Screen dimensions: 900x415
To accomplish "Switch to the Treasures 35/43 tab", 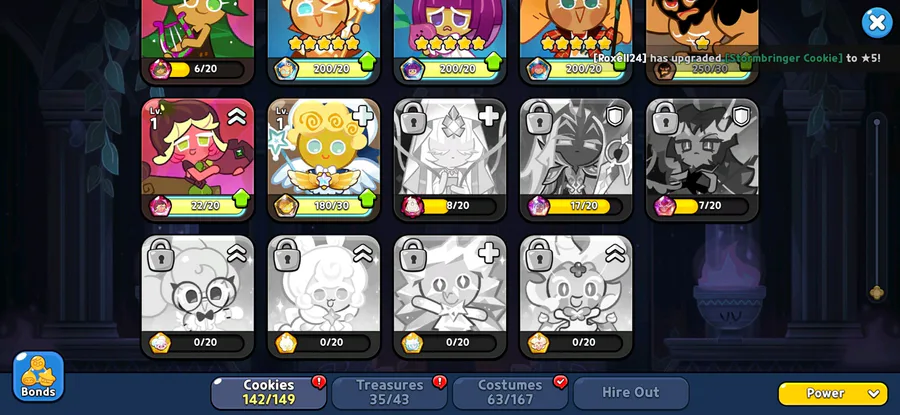I will click(389, 393).
